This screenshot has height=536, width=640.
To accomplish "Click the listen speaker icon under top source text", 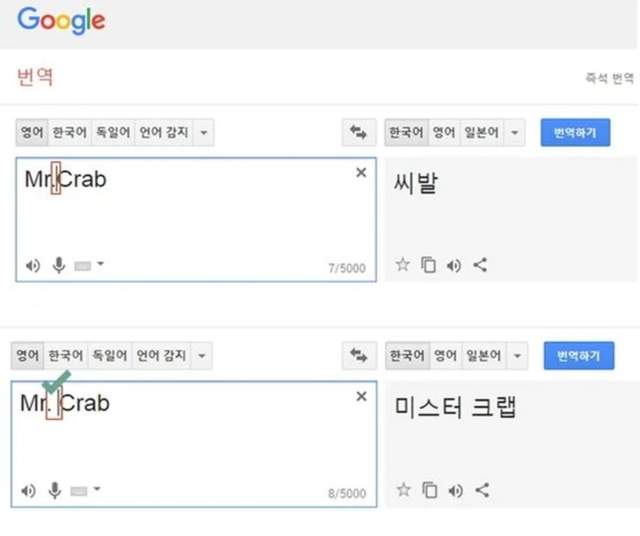I will click(33, 265).
